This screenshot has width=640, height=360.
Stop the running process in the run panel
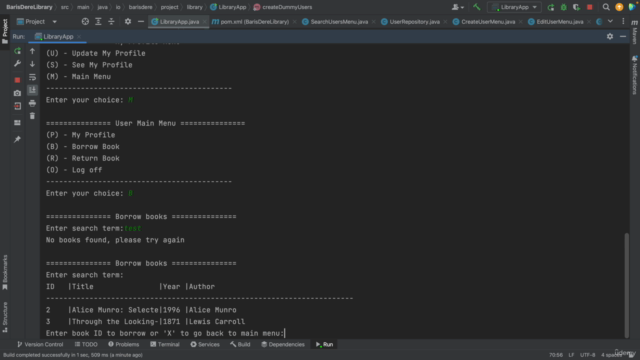click(17, 80)
